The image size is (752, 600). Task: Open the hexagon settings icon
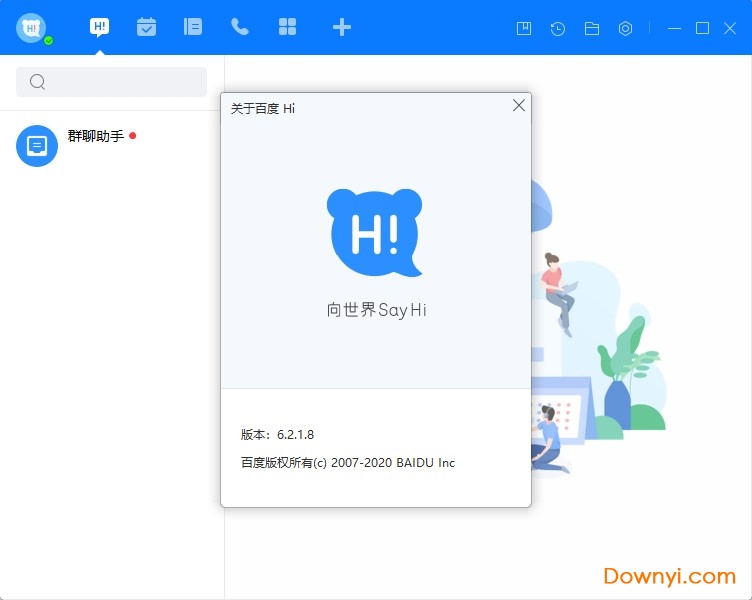626,28
